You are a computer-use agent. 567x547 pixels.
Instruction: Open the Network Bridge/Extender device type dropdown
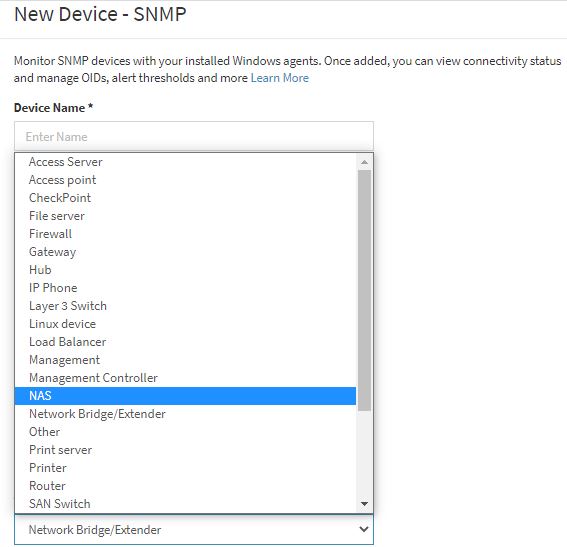[194, 530]
